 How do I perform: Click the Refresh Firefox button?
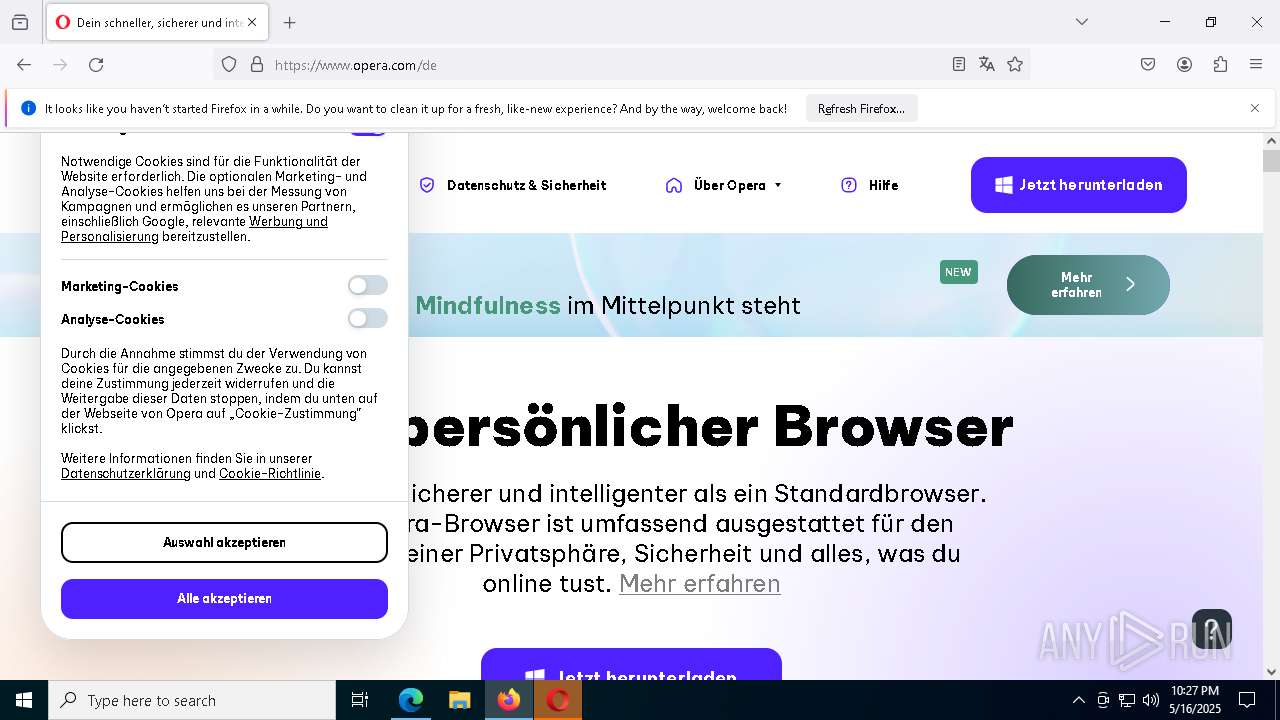(861, 108)
